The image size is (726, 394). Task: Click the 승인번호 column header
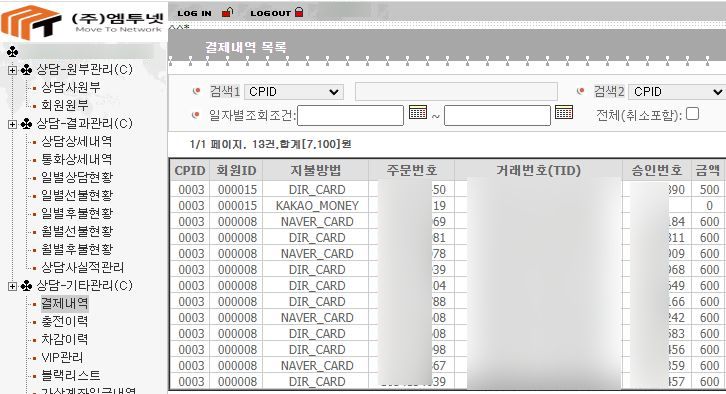(657, 170)
